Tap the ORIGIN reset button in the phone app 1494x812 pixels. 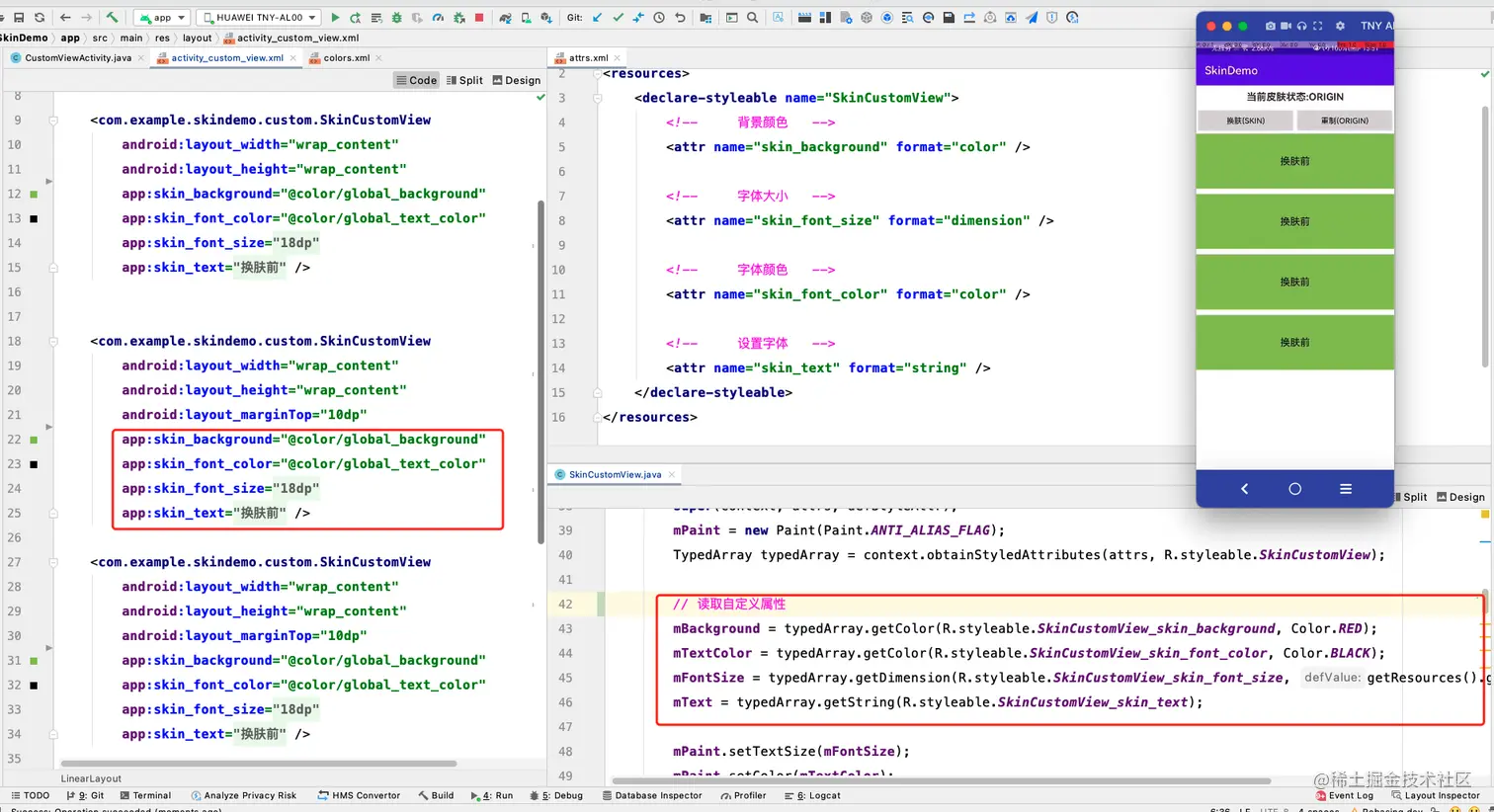(x=1345, y=121)
